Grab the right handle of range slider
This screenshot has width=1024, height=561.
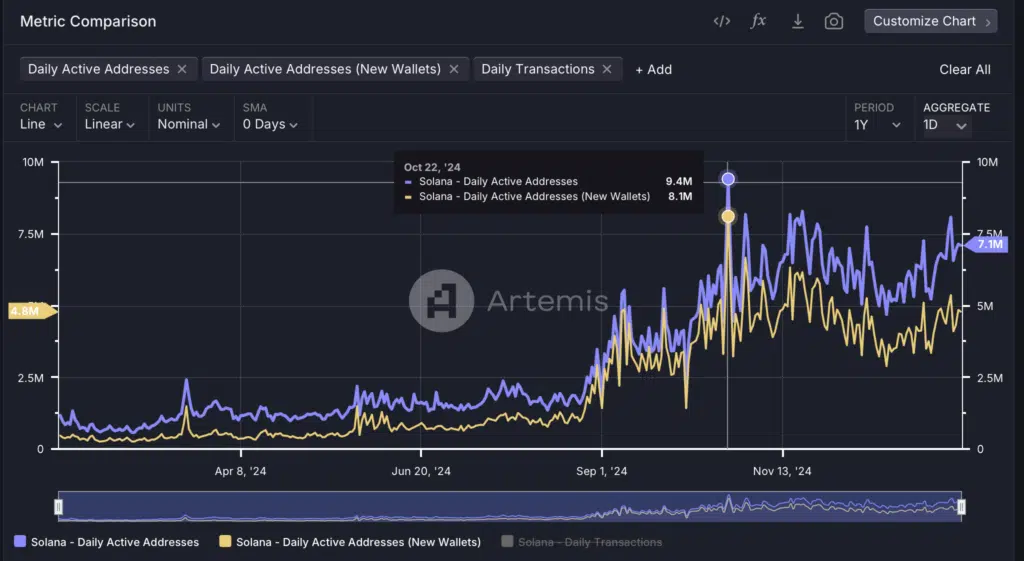961,508
